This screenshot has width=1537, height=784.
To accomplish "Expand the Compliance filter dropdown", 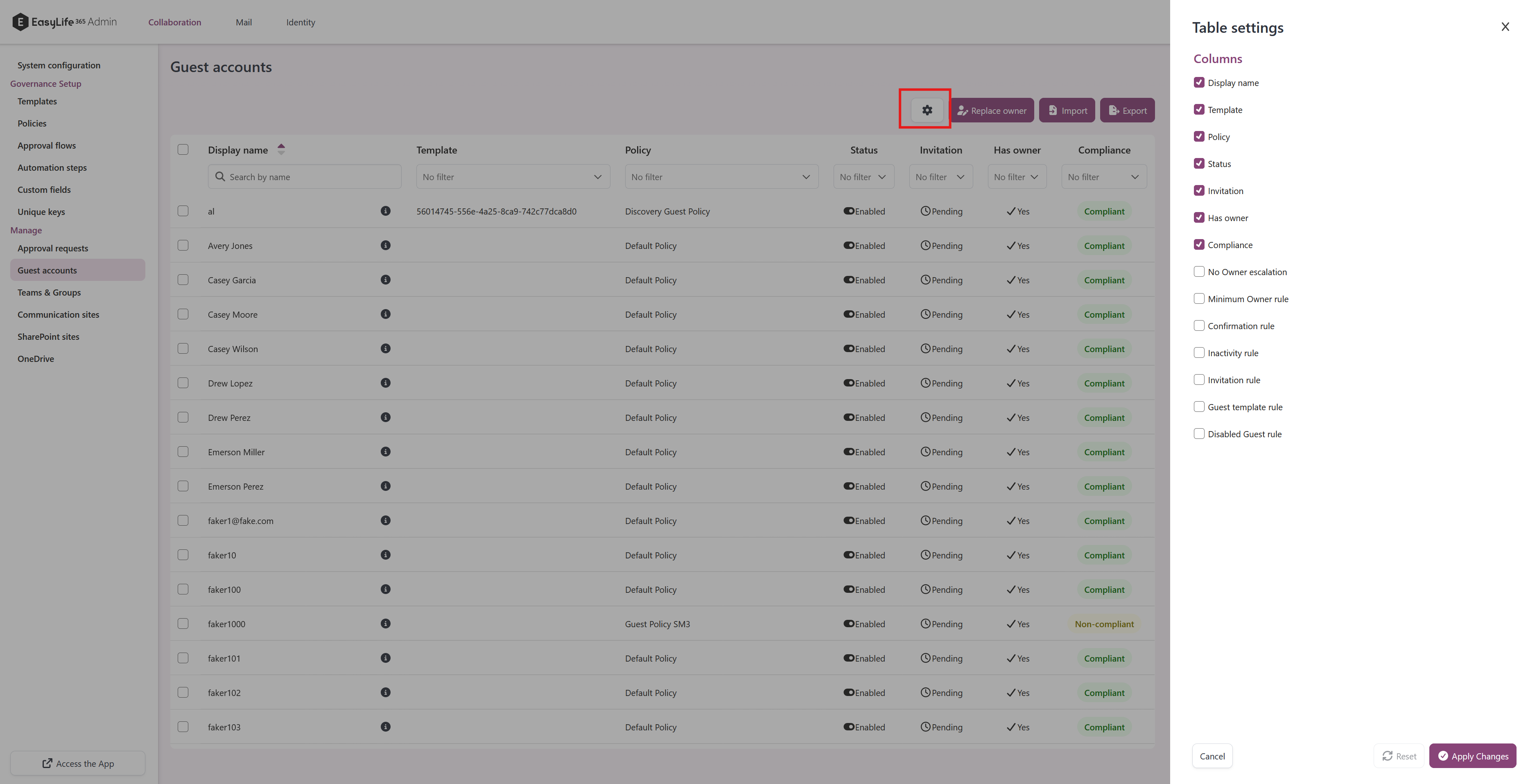I will 1103,176.
